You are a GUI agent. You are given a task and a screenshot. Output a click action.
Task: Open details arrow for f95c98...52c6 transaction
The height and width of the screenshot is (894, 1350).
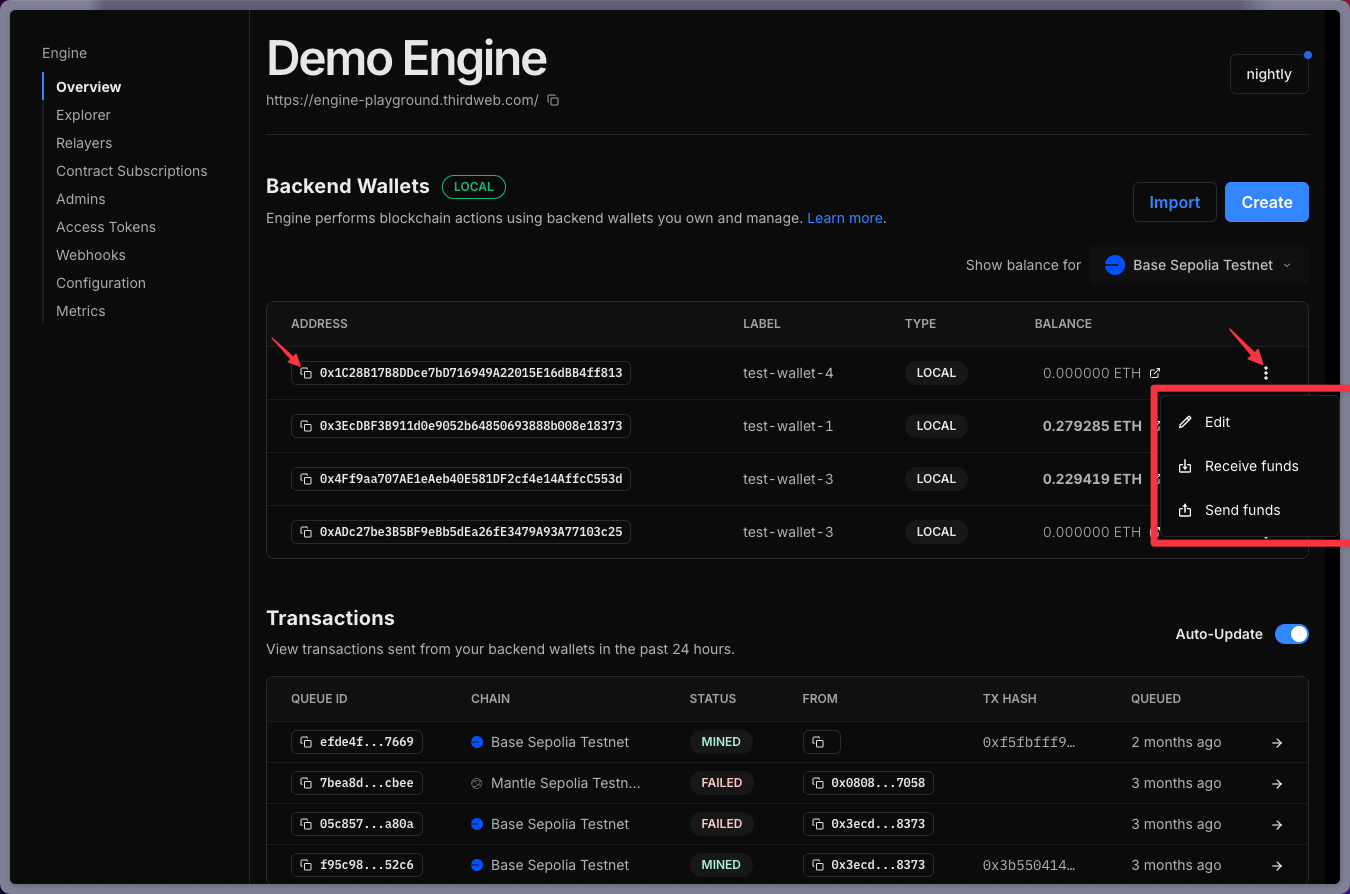(x=1277, y=866)
